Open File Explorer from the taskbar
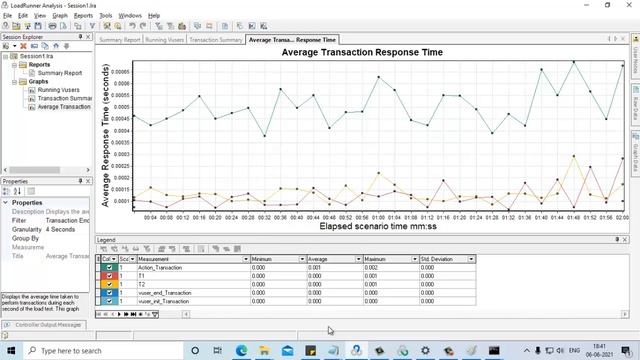 pyautogui.click(x=264, y=351)
